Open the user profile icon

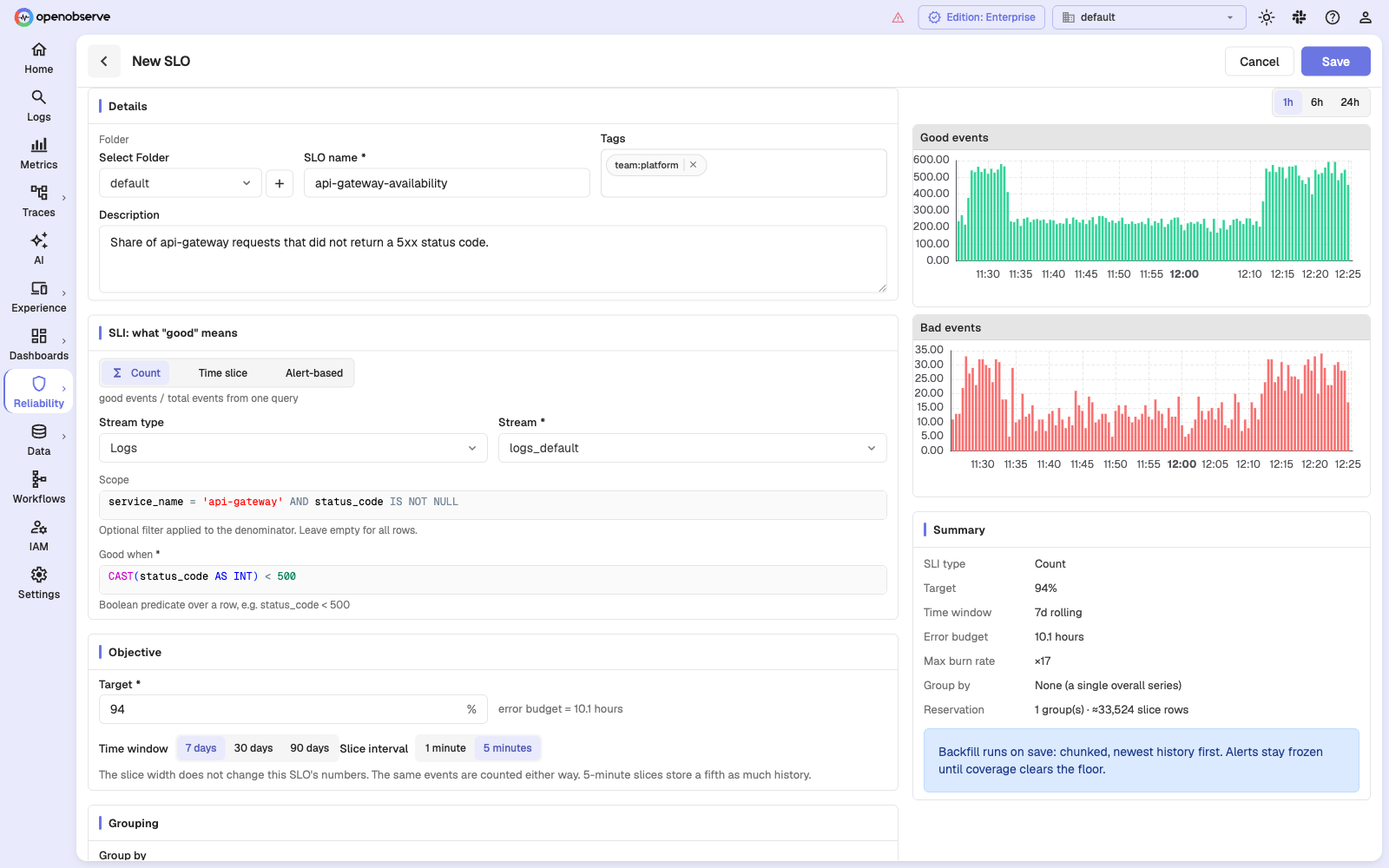coord(1366,17)
